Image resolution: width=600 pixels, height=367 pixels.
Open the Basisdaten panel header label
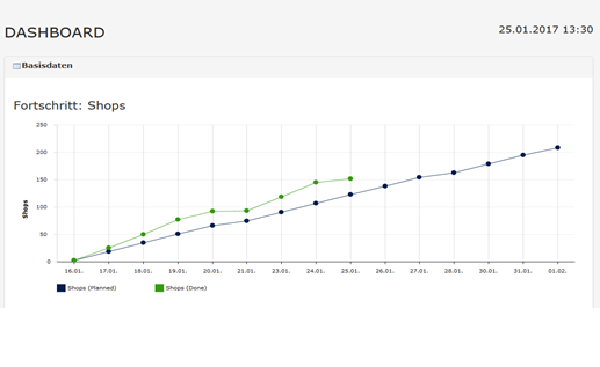[47, 65]
